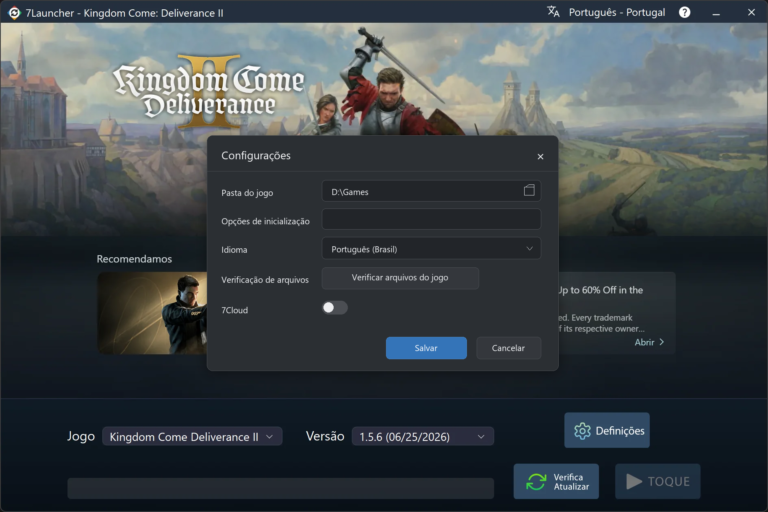Image resolution: width=768 pixels, height=512 pixels.
Task: Open the Definições settings button
Action: coord(607,431)
